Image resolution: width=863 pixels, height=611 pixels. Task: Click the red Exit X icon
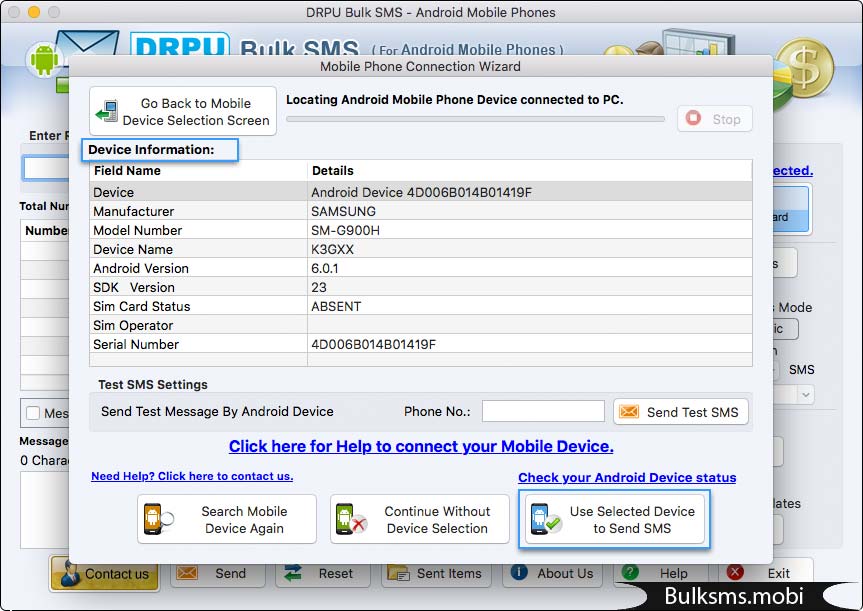point(735,572)
